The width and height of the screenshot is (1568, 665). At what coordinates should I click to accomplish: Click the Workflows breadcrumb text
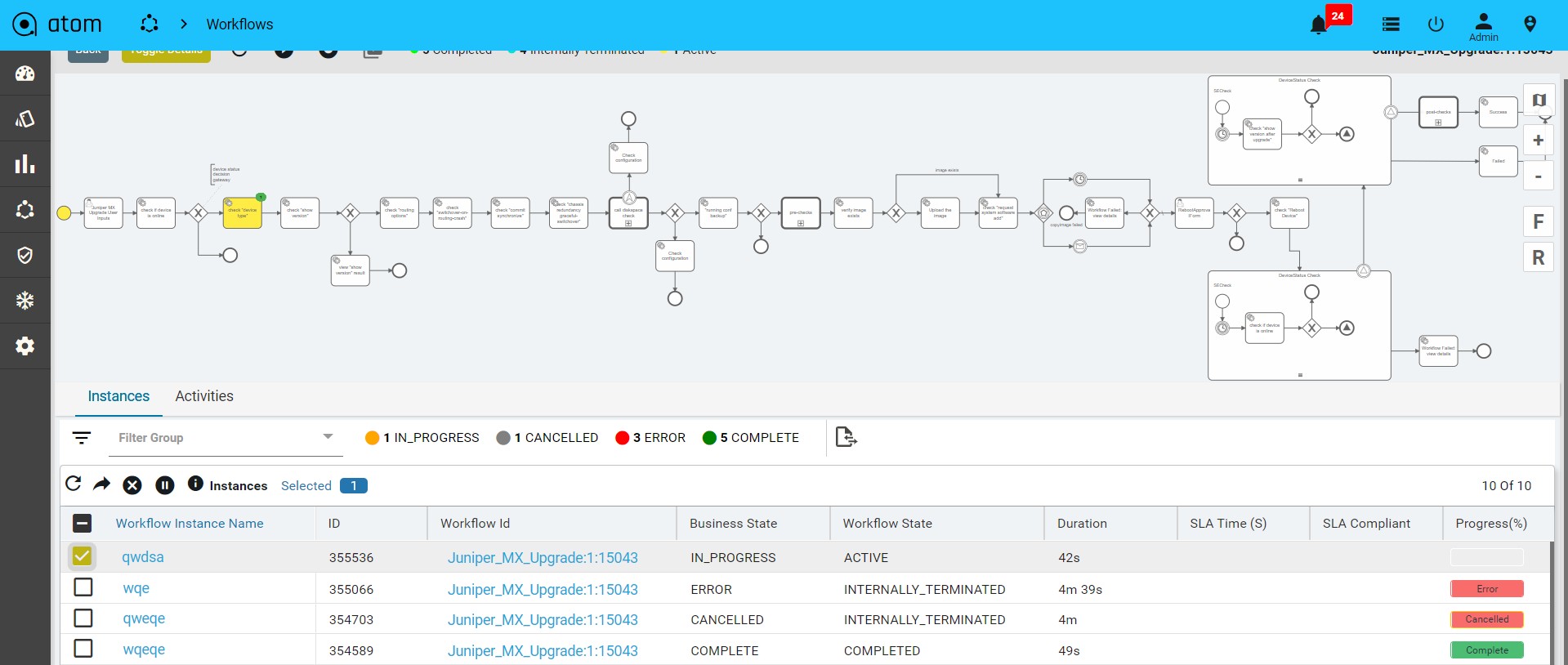[239, 25]
